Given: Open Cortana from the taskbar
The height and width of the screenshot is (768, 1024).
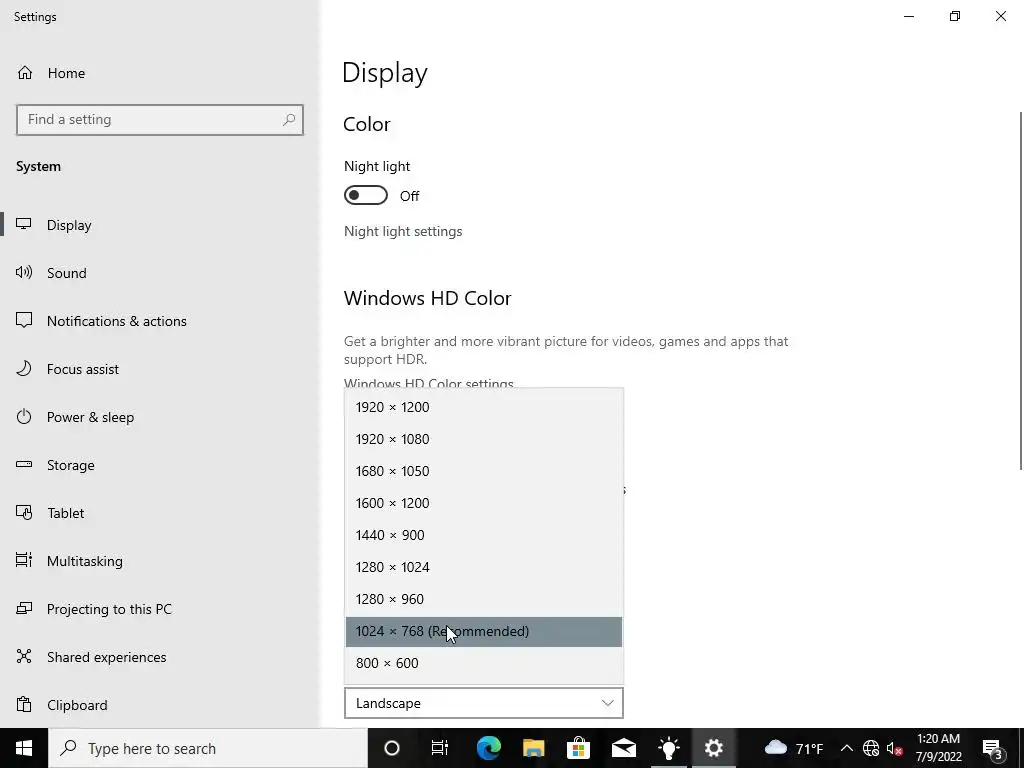Looking at the screenshot, I should 392,748.
